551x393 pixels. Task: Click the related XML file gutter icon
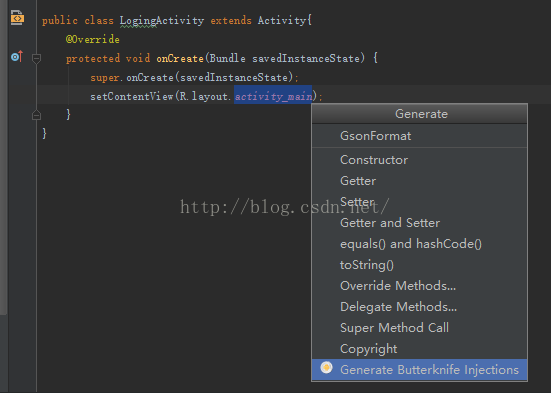click(17, 18)
